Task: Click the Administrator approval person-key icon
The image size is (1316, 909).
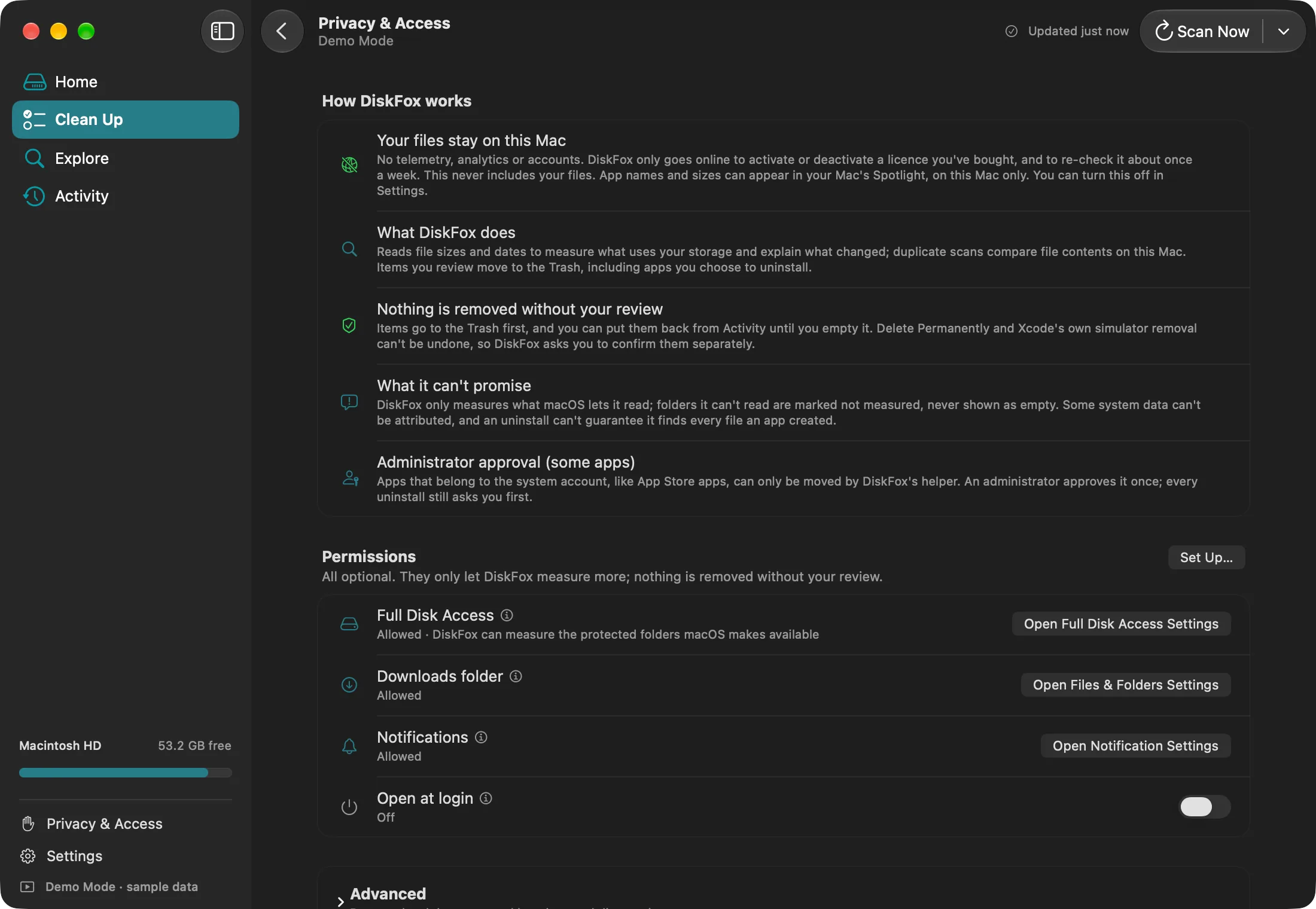Action: (351, 478)
